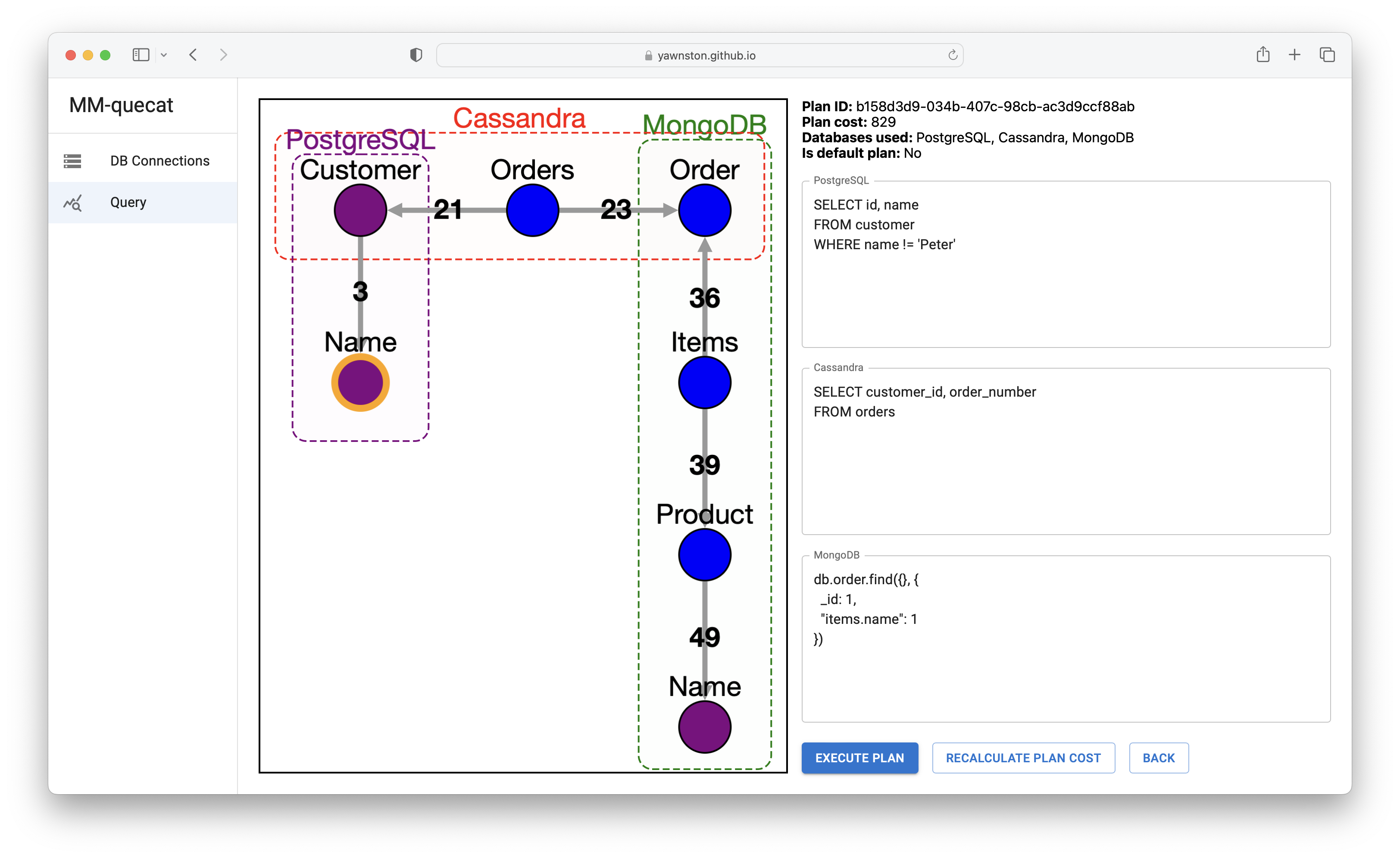Reload the page with the refresh icon

pos(952,55)
